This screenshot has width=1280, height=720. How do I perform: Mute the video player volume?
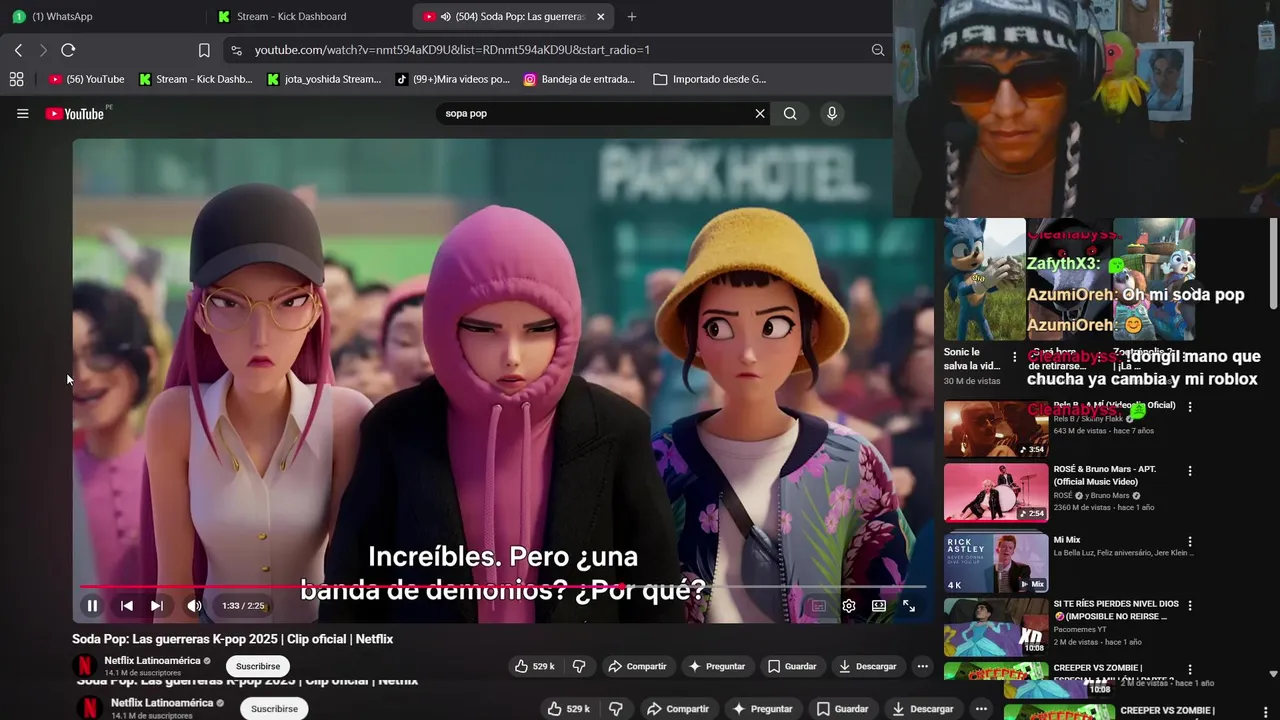194,605
